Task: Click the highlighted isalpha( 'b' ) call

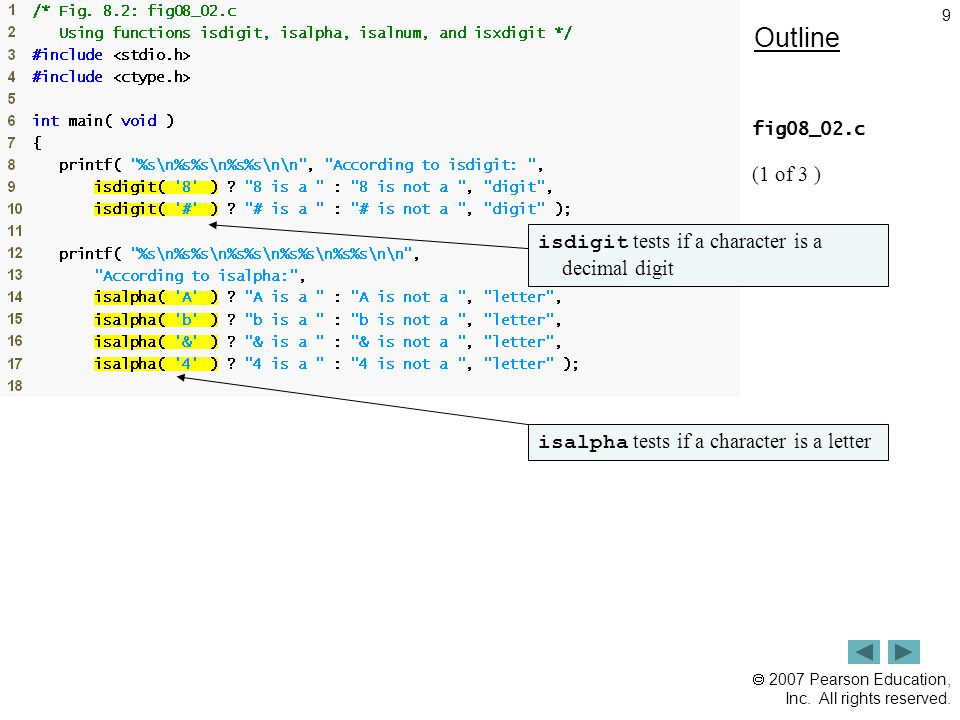Action: pyautogui.click(x=156, y=320)
